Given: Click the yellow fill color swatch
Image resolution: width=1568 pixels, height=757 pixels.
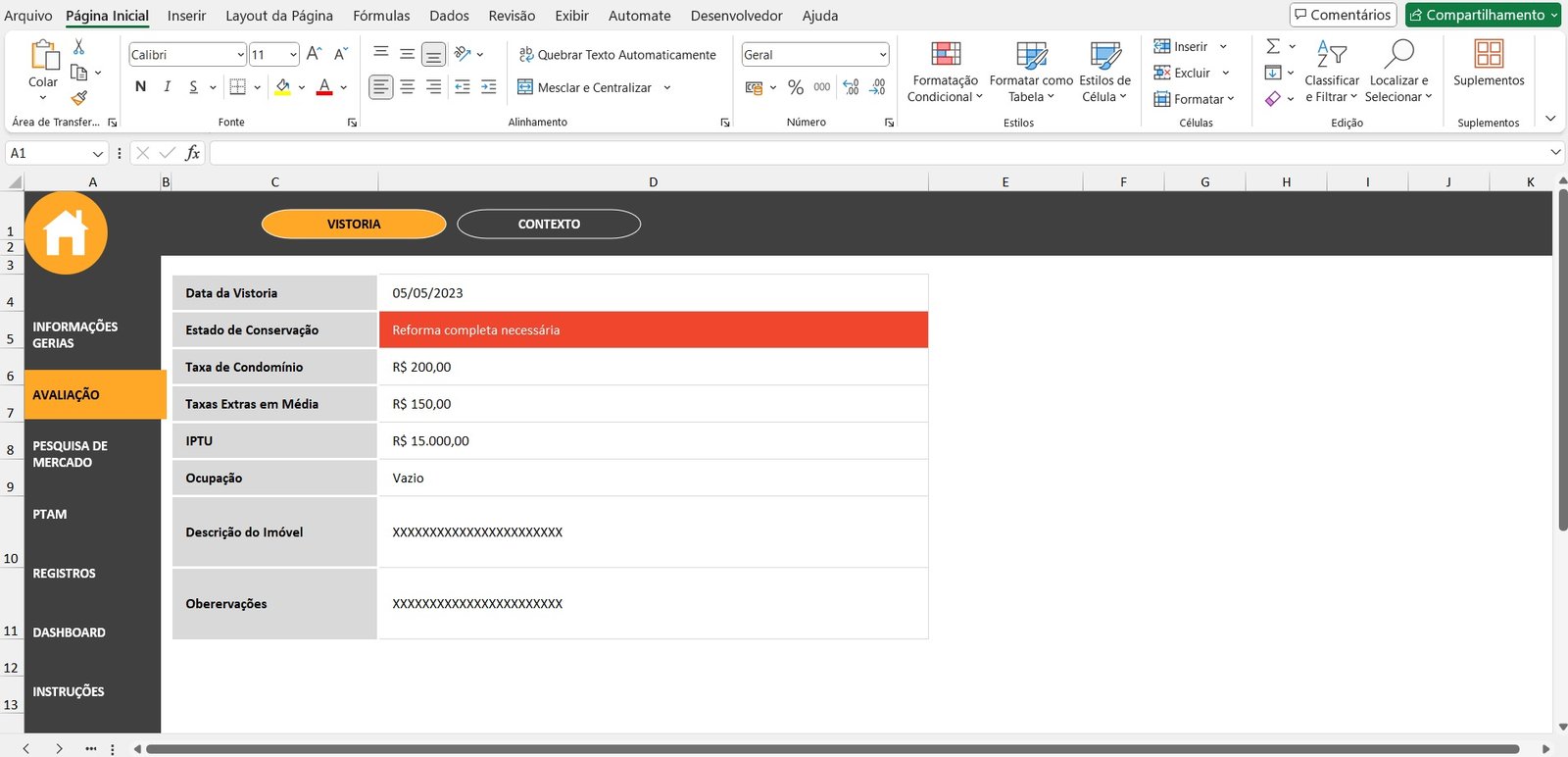Looking at the screenshot, I should click(283, 87).
